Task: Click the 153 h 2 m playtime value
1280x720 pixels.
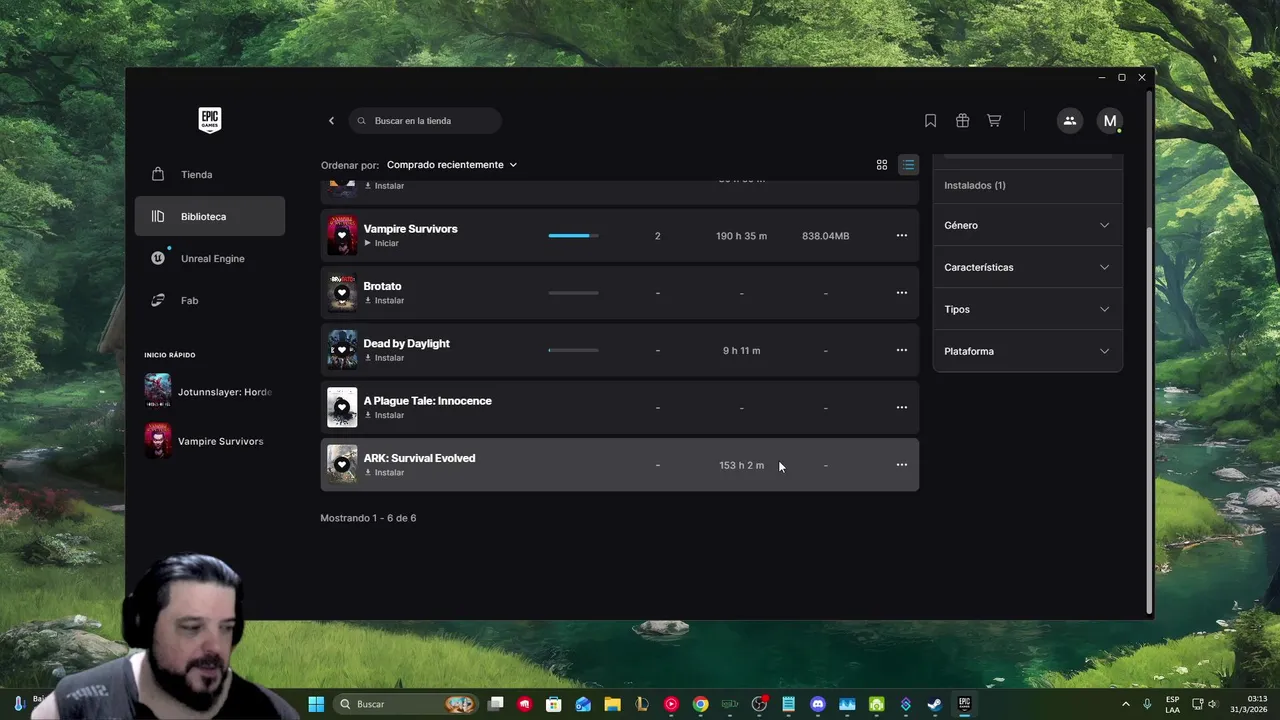Action: click(741, 465)
